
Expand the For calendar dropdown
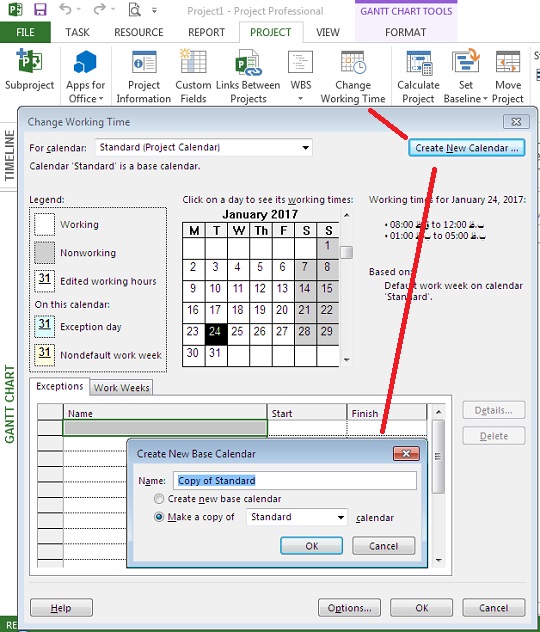(306, 148)
